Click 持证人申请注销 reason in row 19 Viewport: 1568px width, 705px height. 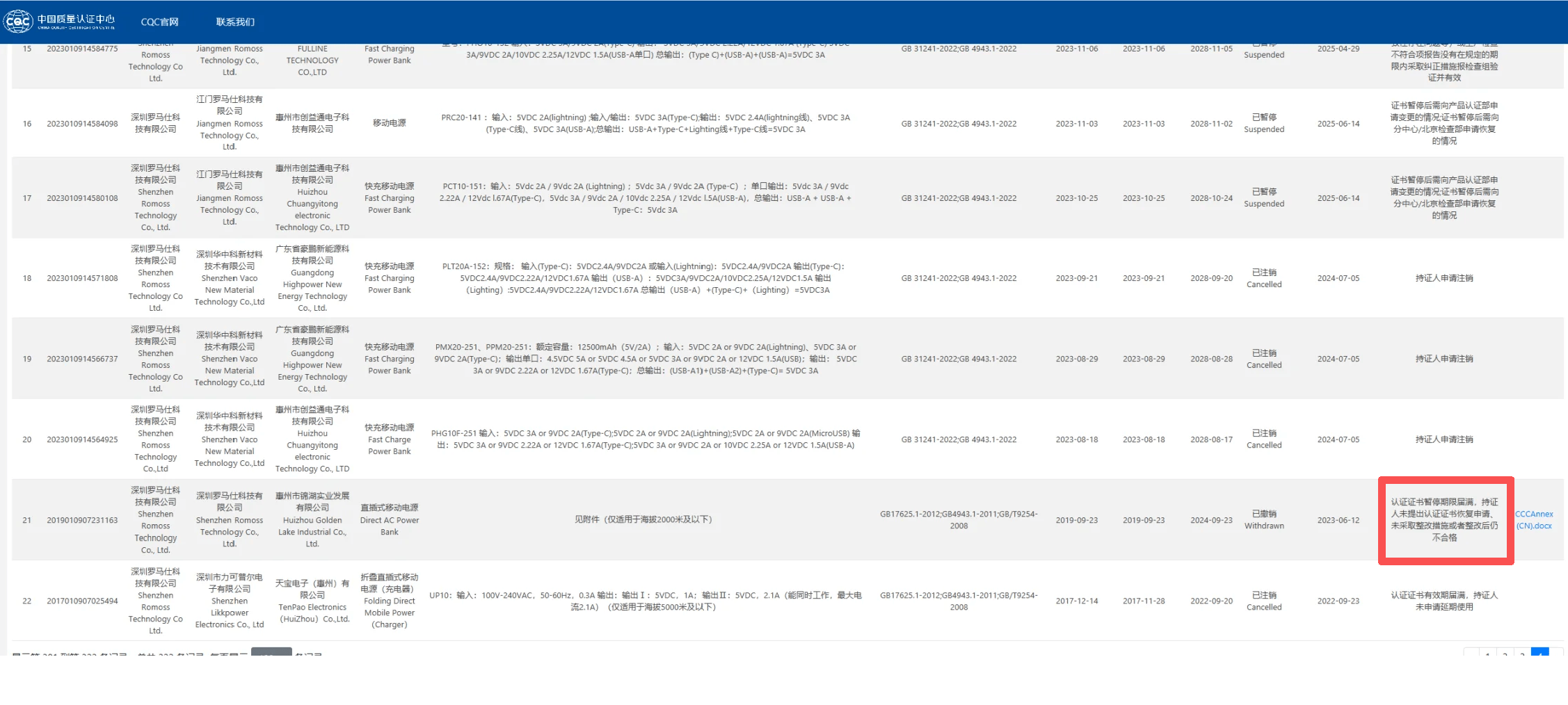(1444, 359)
